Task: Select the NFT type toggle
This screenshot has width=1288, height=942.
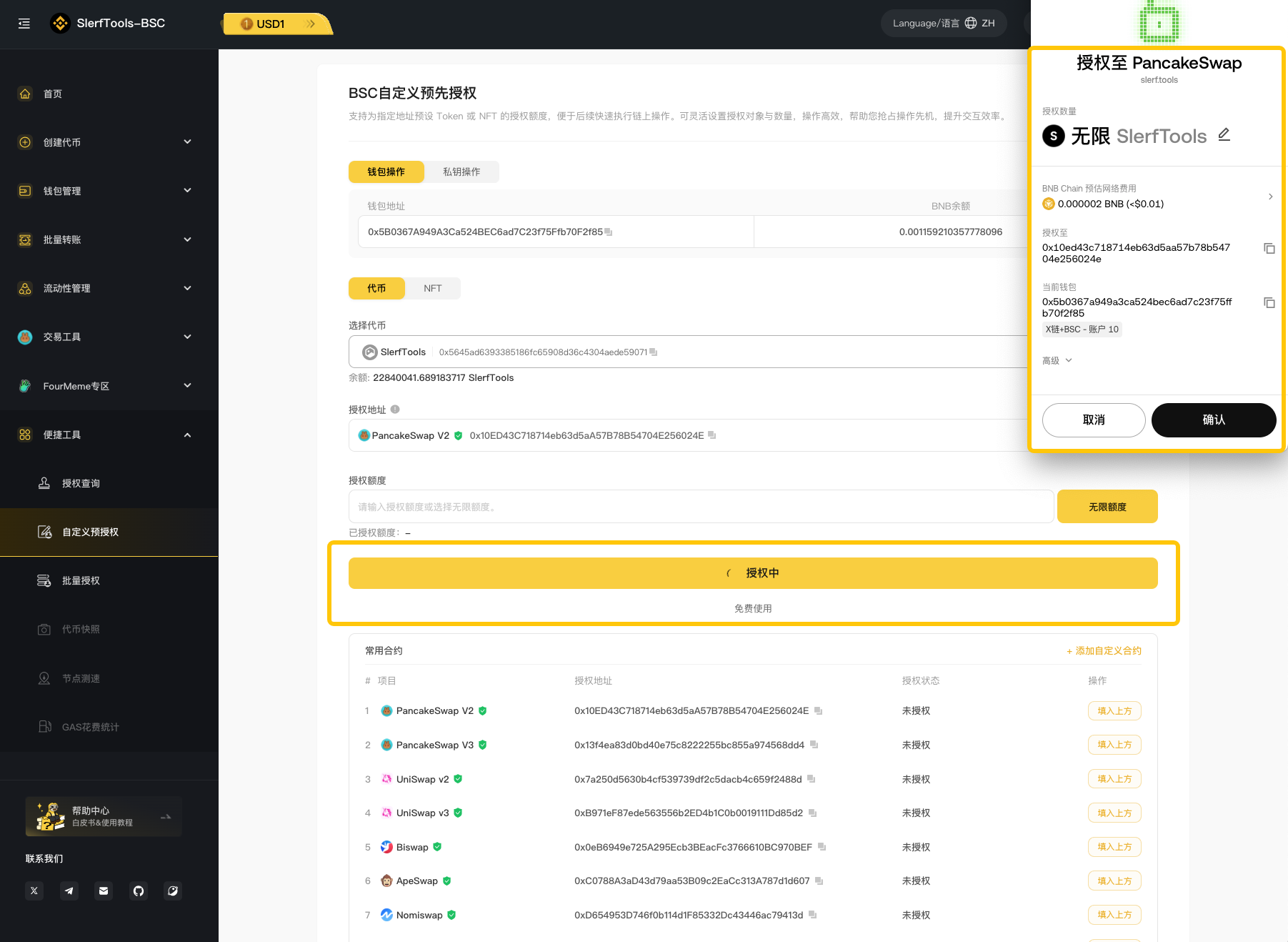Action: click(432, 289)
